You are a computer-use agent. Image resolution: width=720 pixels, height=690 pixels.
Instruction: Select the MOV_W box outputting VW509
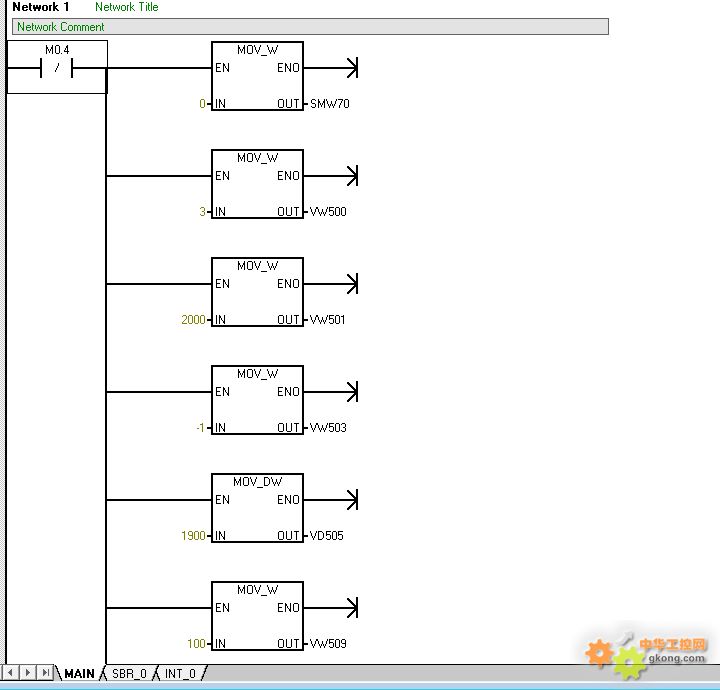click(257, 616)
